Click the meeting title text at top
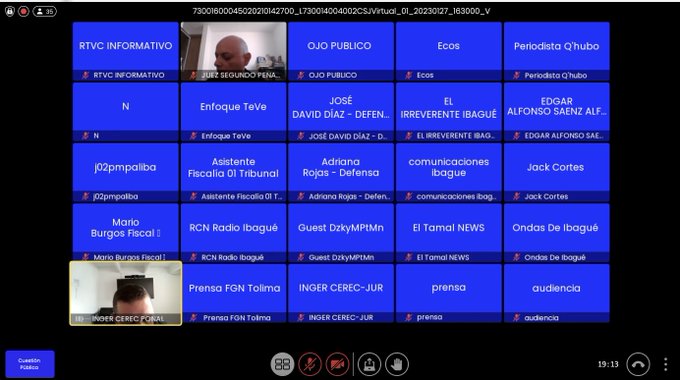Viewport: 680px width, 380px height. [341, 11]
